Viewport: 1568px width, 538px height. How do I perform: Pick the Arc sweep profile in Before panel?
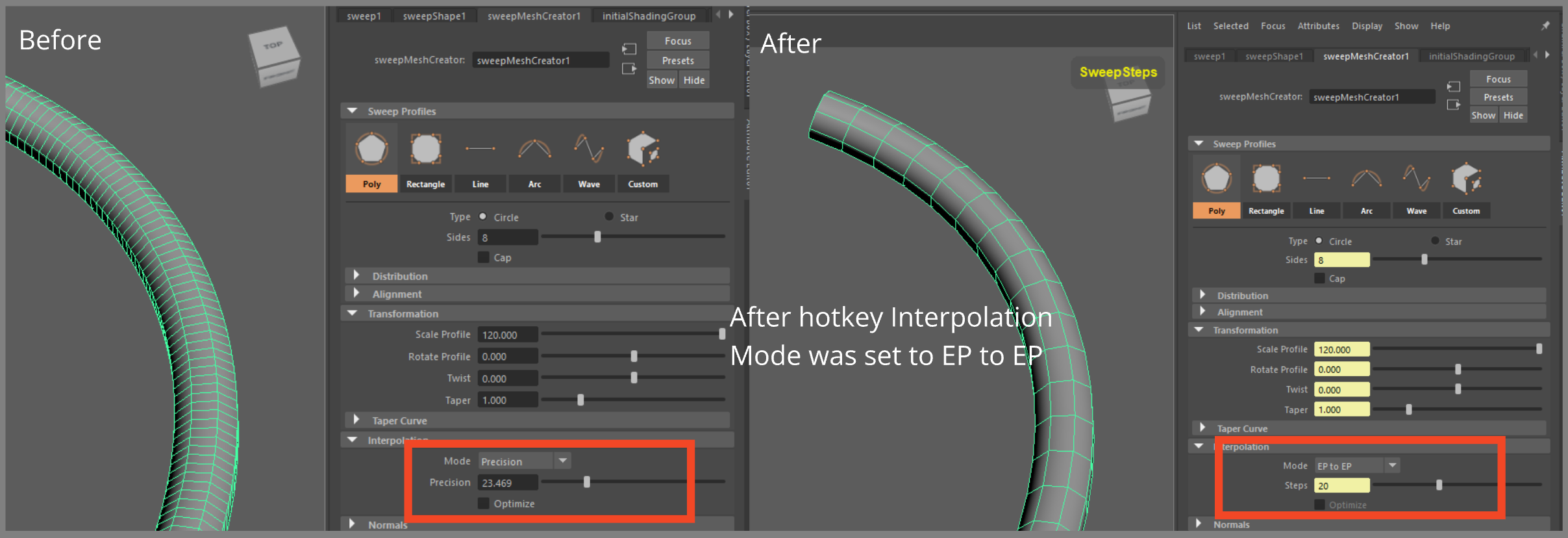tap(534, 149)
